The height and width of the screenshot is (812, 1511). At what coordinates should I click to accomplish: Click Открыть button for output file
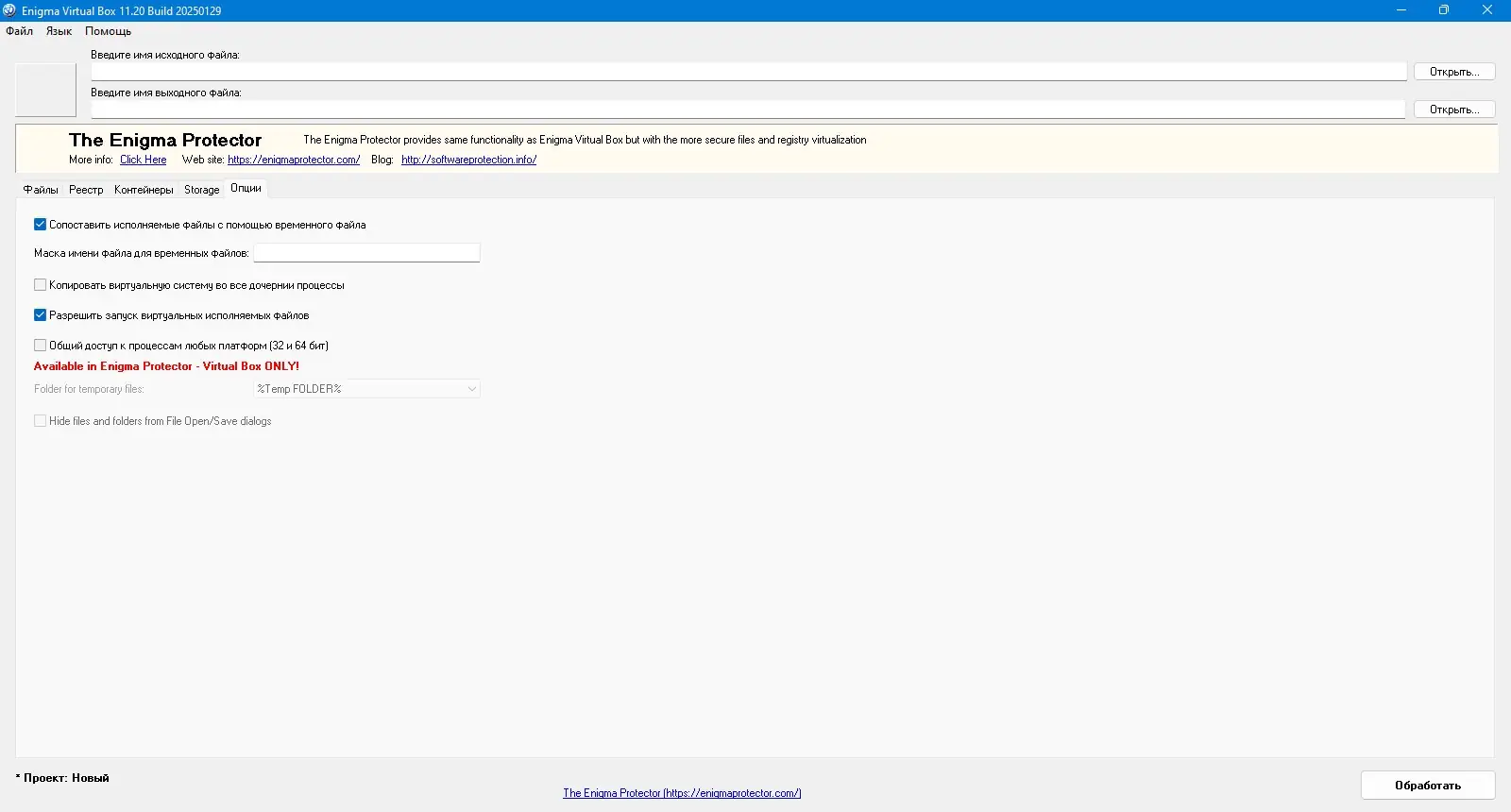coord(1454,110)
